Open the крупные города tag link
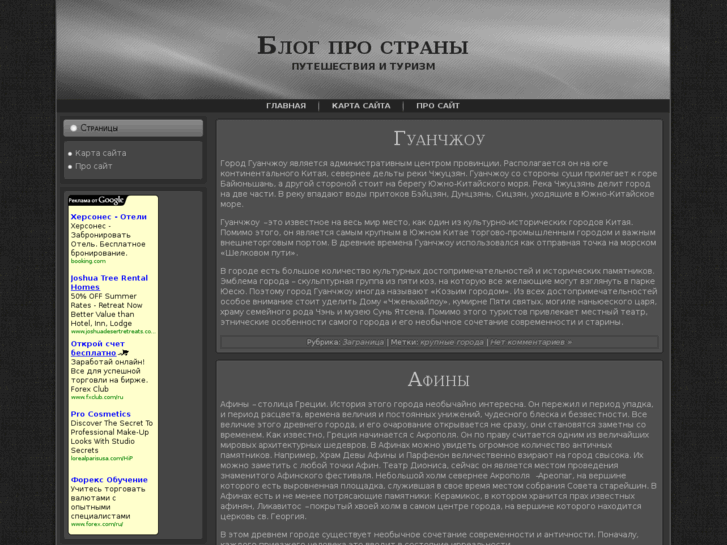 click(452, 342)
